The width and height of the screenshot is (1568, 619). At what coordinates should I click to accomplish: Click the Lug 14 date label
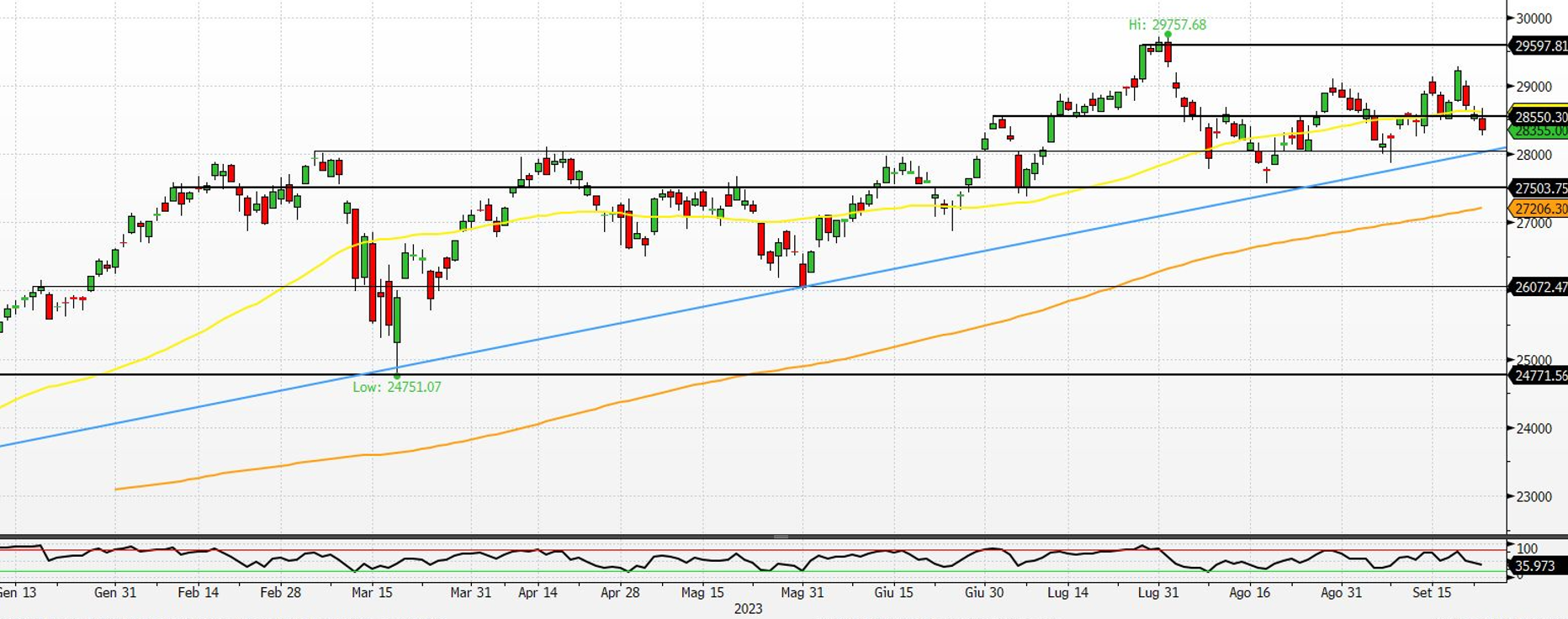click(x=1067, y=592)
